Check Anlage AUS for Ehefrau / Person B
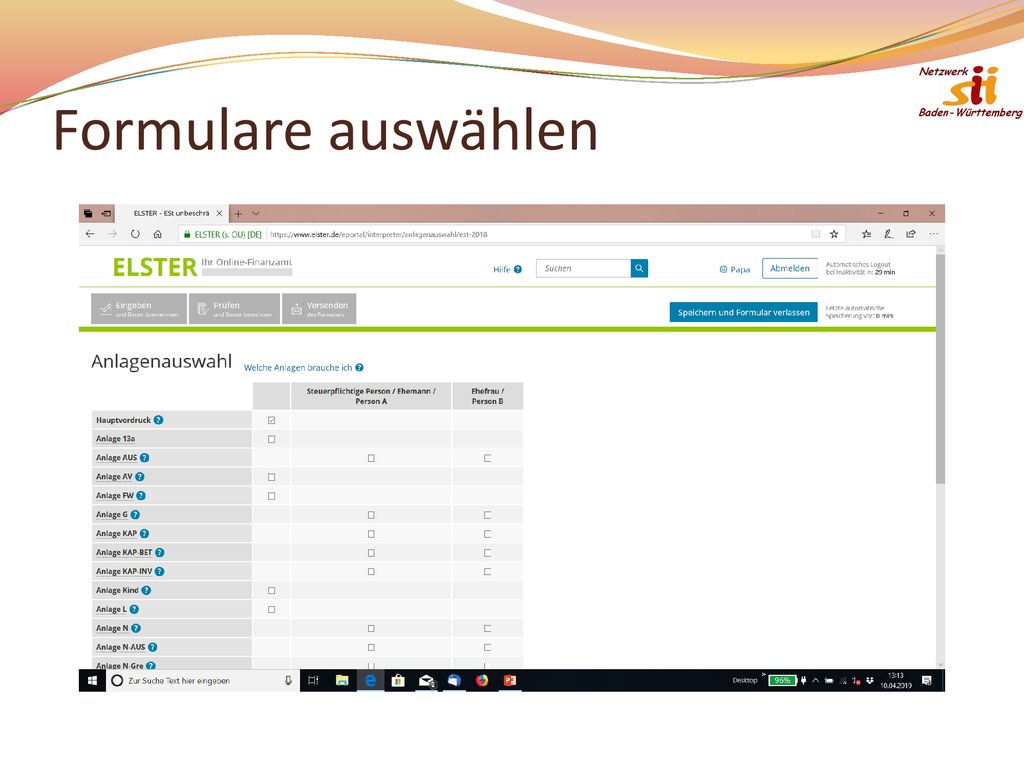Image resolution: width=1024 pixels, height=768 pixels. 487,458
